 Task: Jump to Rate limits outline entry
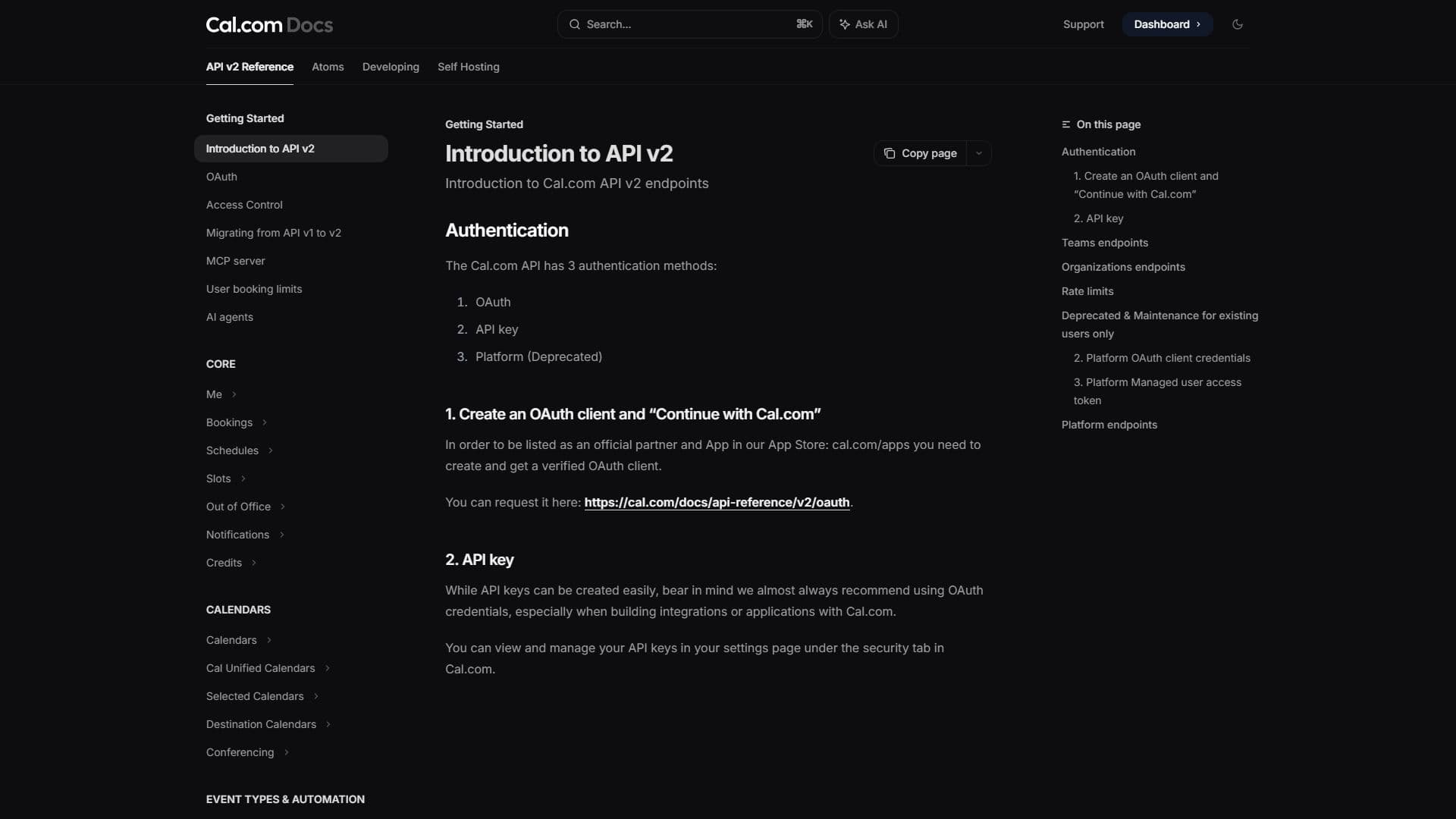tap(1087, 291)
